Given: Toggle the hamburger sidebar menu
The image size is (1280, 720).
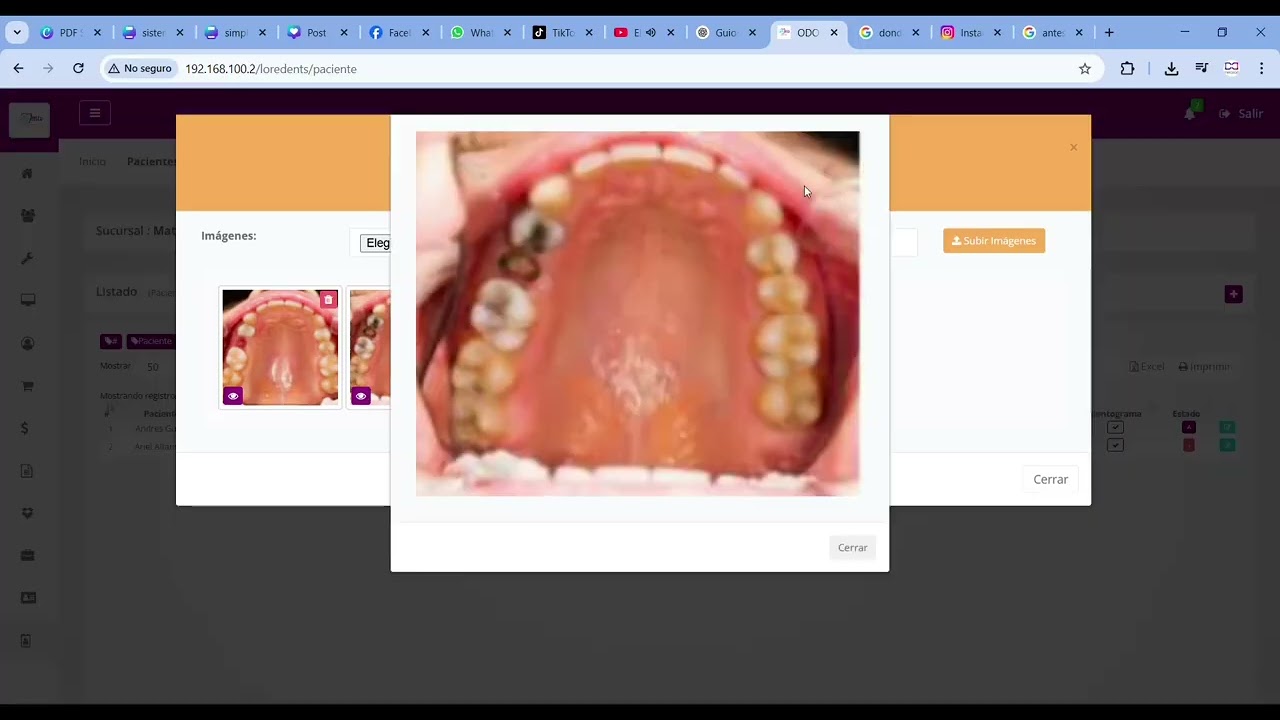Looking at the screenshot, I should (95, 113).
